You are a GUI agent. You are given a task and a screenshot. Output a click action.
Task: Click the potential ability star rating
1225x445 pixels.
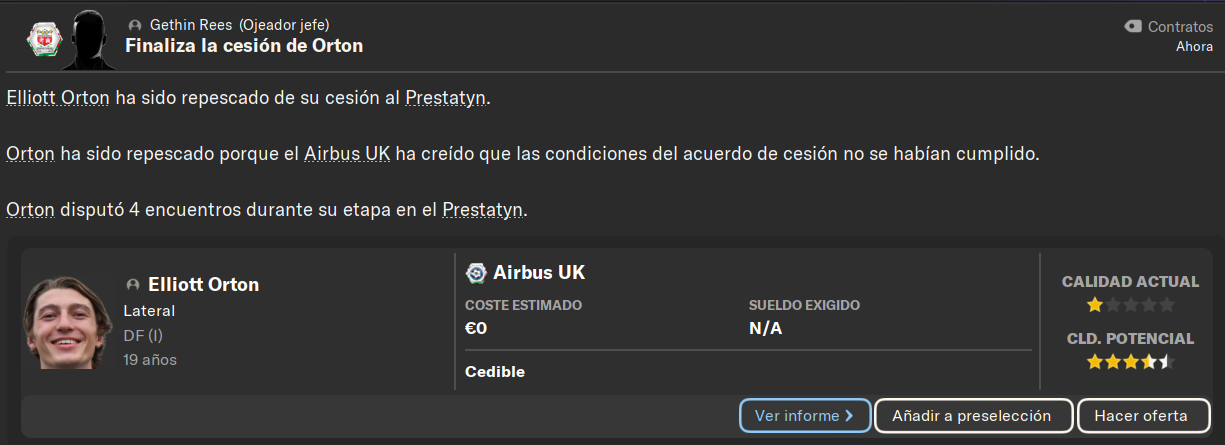1130,361
